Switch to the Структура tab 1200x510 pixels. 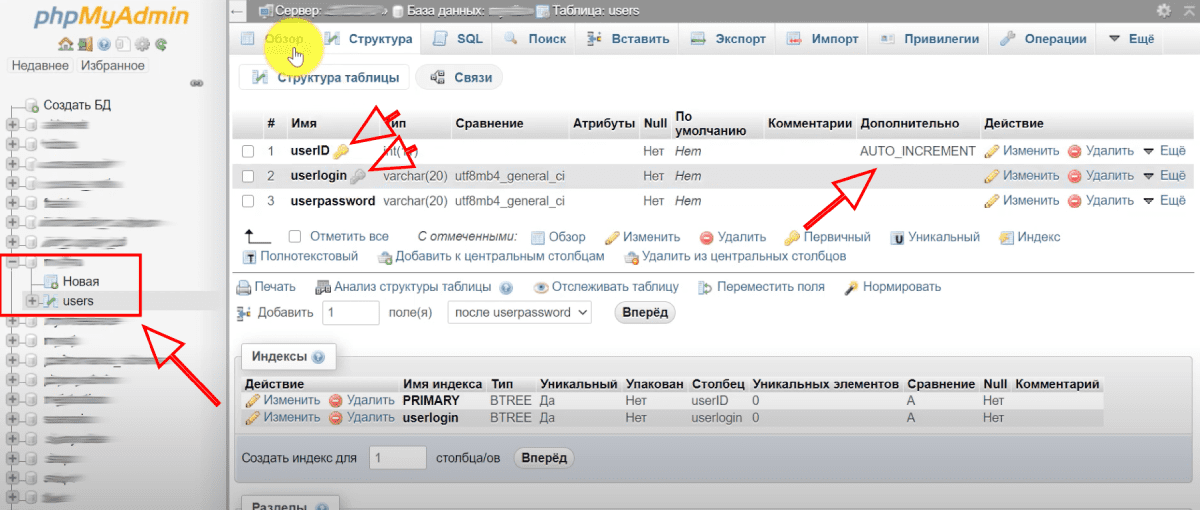coord(368,39)
